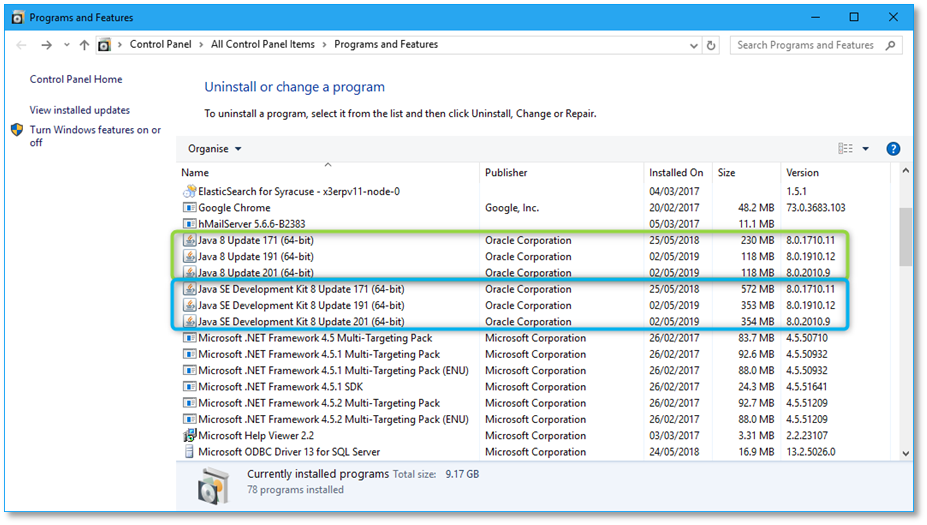Viewport: 927px width, 525px height.
Task: Select Java SE Development Kit 8 Update 191
Action: click(x=301, y=305)
